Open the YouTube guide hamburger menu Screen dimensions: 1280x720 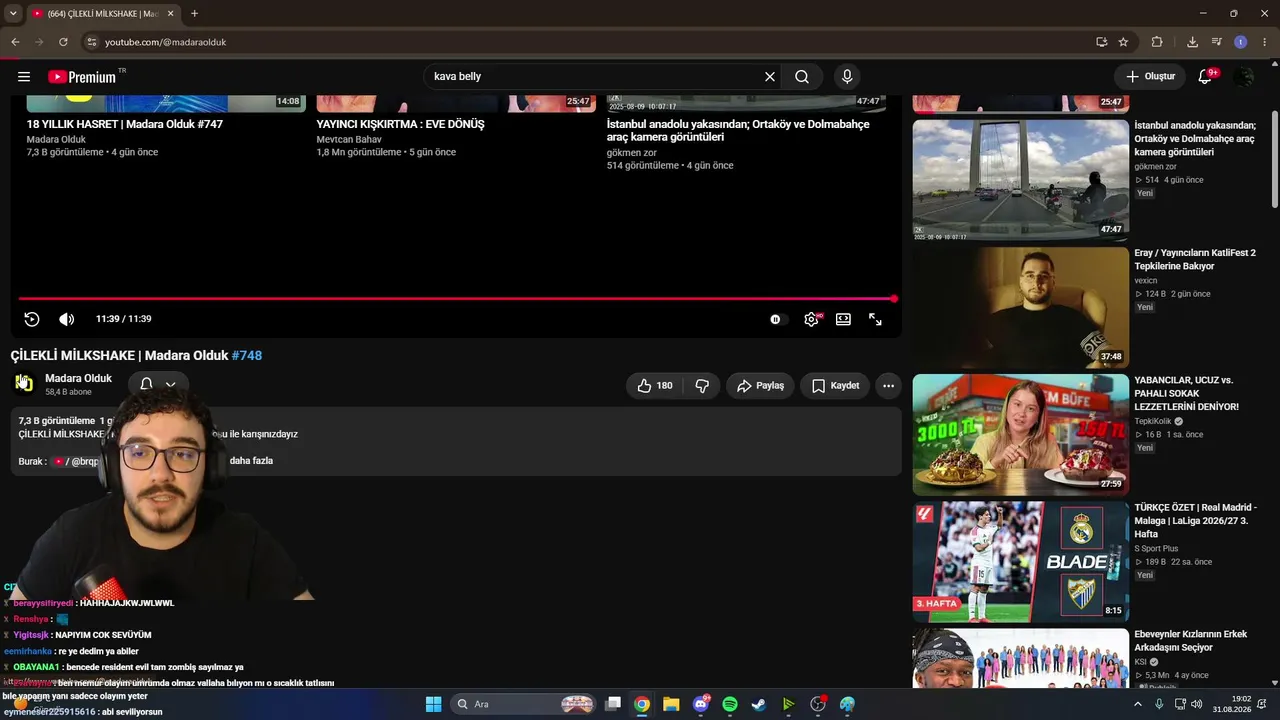click(x=24, y=77)
